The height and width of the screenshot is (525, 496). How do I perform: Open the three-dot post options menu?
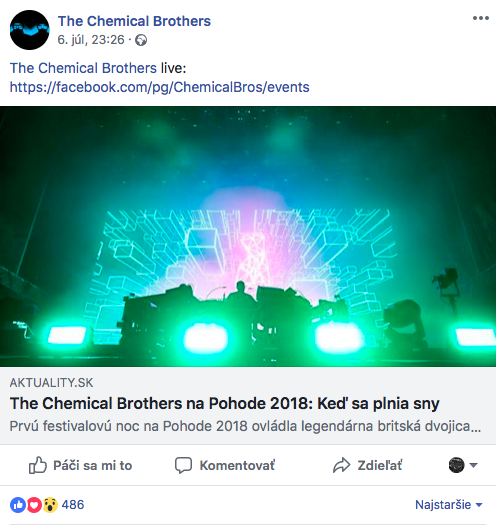481,18
